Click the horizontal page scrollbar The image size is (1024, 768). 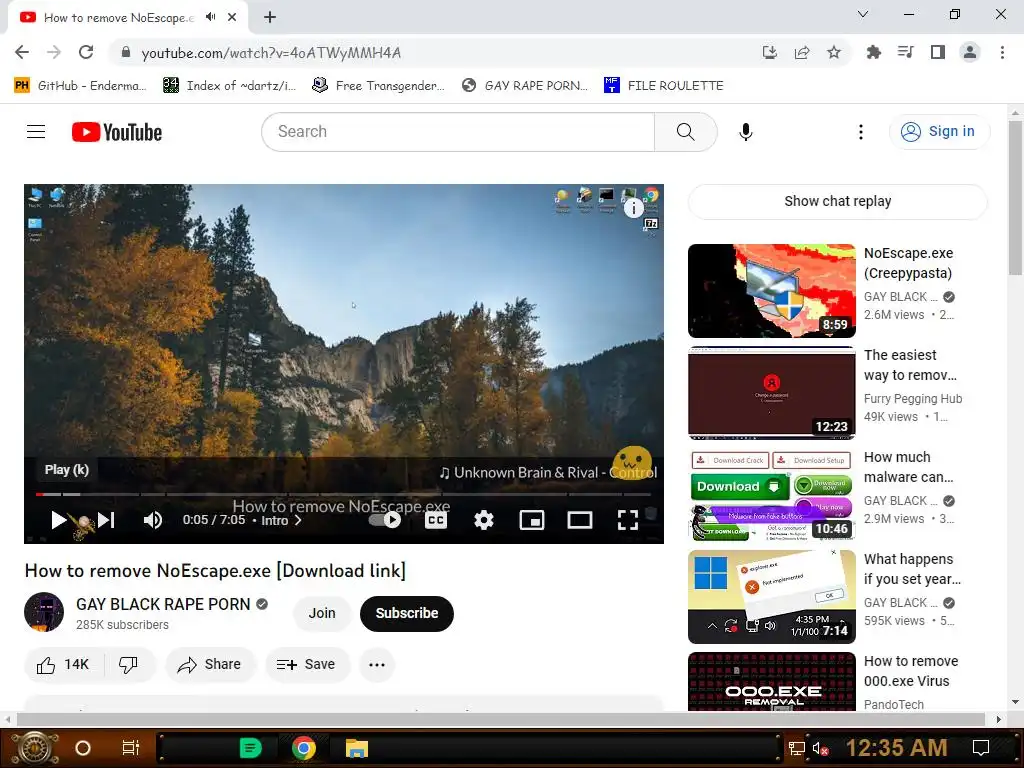pos(502,719)
